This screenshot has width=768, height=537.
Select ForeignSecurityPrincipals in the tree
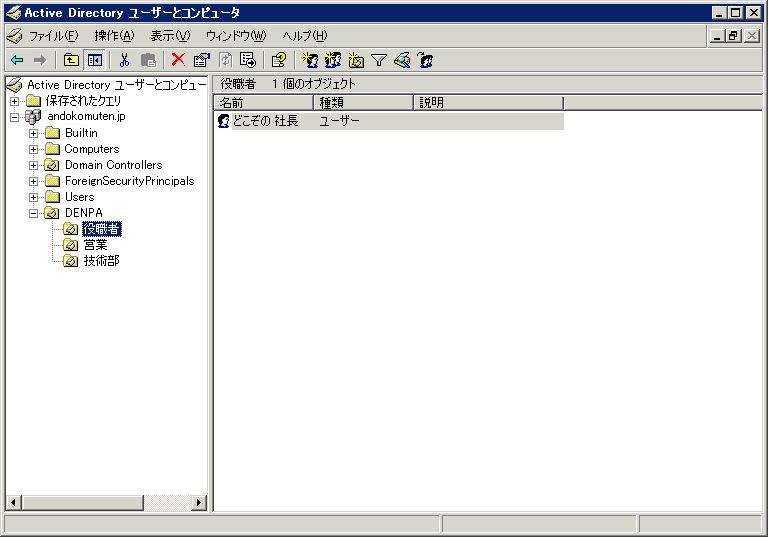(130, 181)
